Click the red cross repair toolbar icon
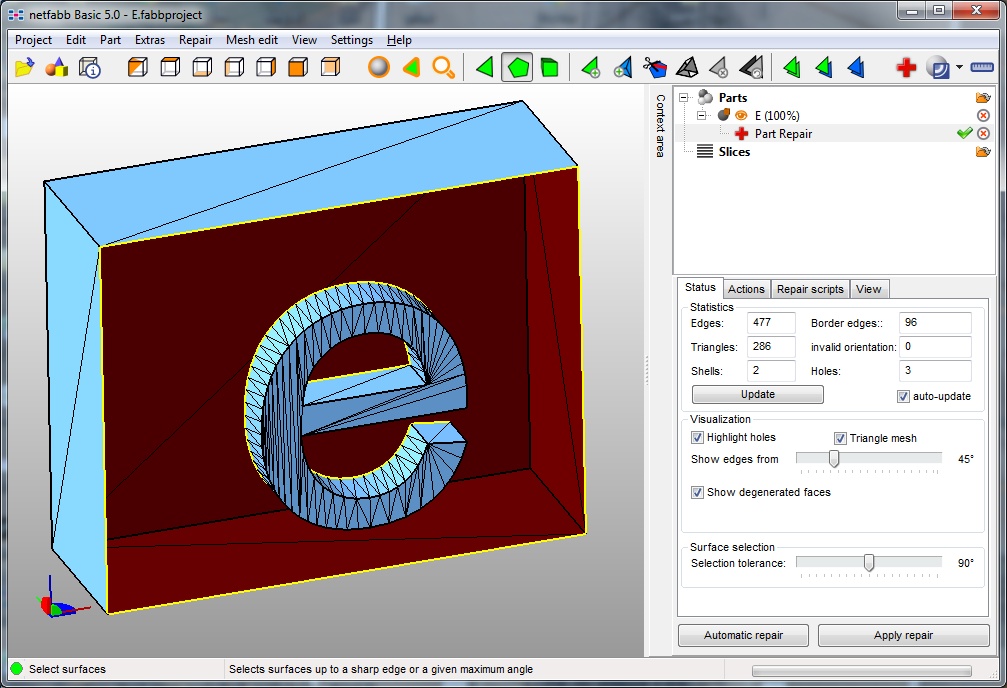 [x=906, y=67]
